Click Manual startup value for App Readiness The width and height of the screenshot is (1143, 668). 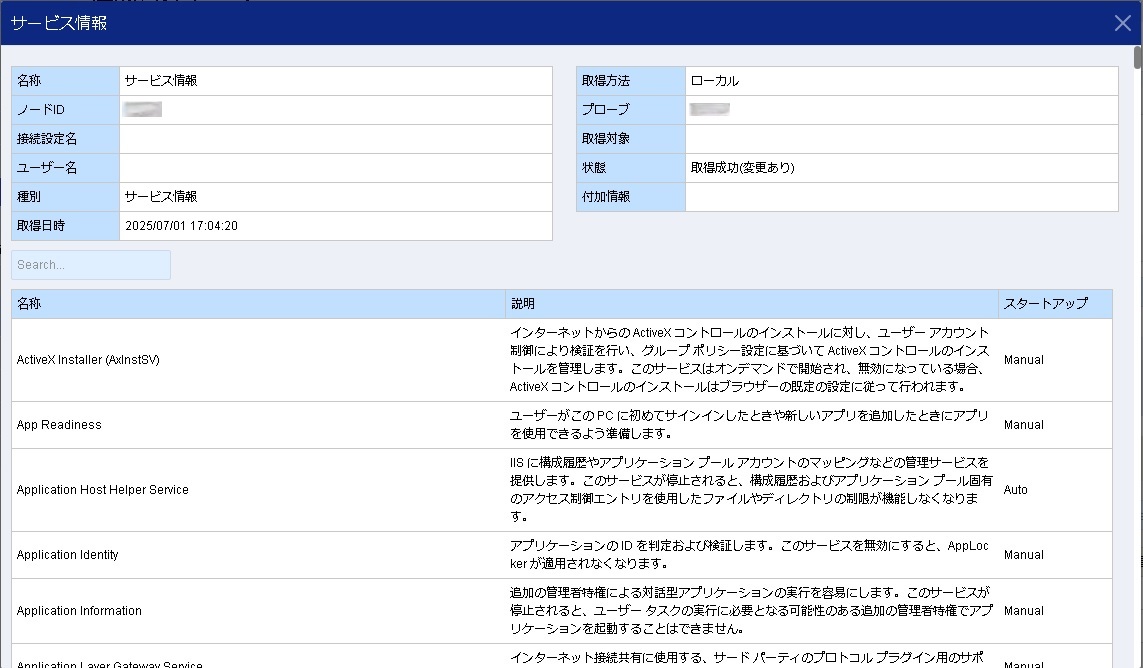pyautogui.click(x=1023, y=424)
